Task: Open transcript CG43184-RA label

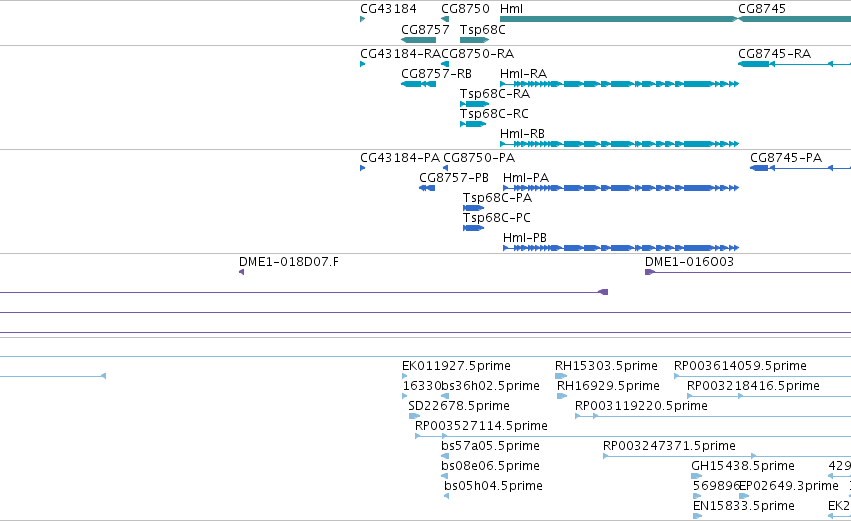Action: (x=400, y=54)
